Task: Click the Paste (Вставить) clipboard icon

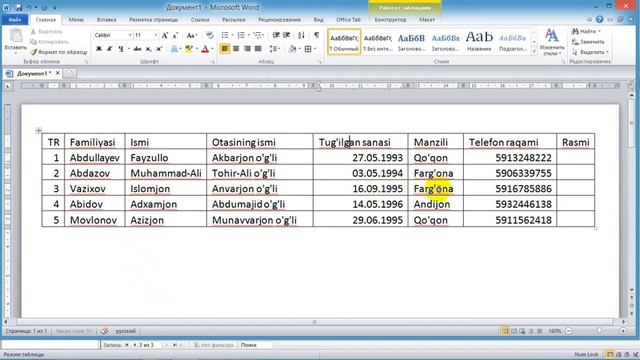Action: 16,36
